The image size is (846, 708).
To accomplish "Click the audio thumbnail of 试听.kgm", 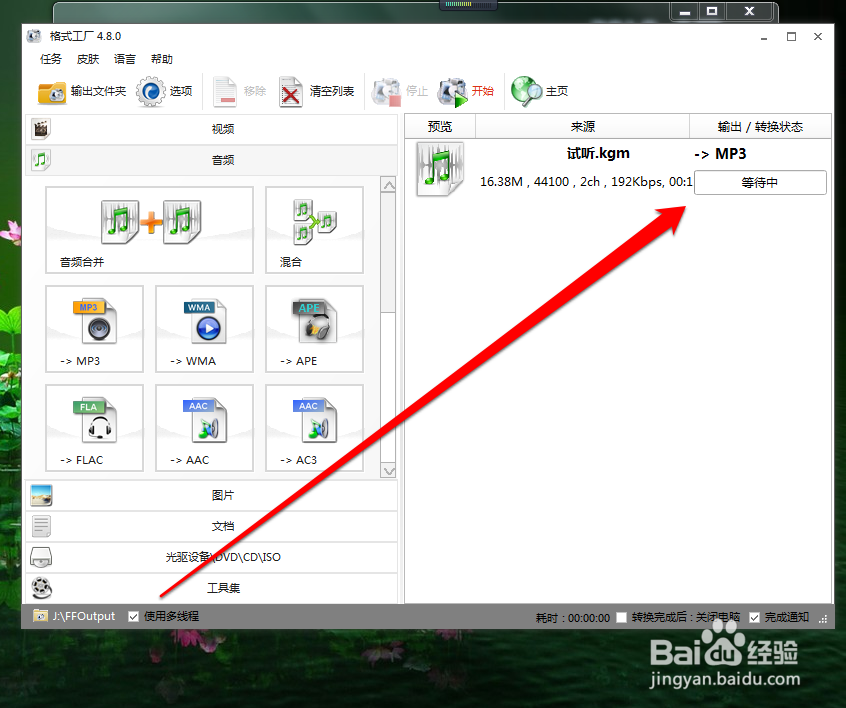I will click(x=440, y=168).
